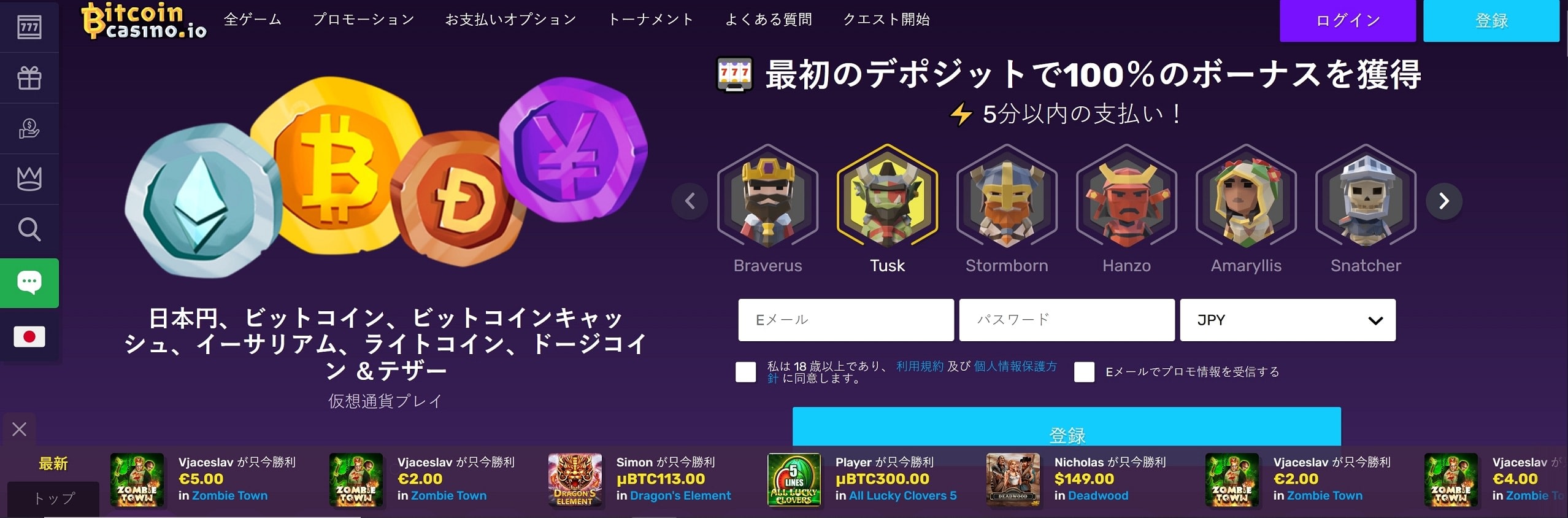
Task: Select the Tusk character avatar
Action: [887, 196]
